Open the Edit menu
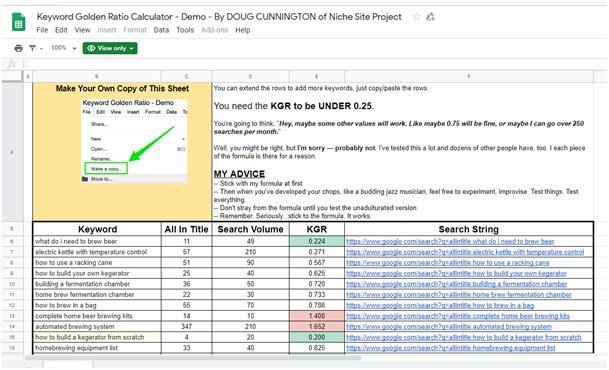This screenshot has width=609, height=370. [x=61, y=30]
